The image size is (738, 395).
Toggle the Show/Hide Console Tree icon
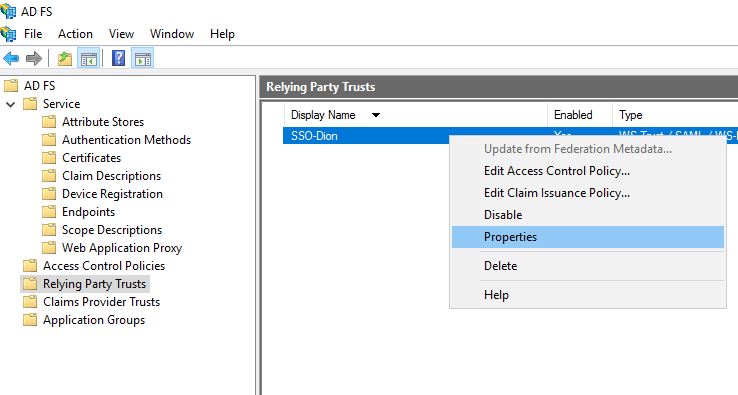click(x=88, y=59)
